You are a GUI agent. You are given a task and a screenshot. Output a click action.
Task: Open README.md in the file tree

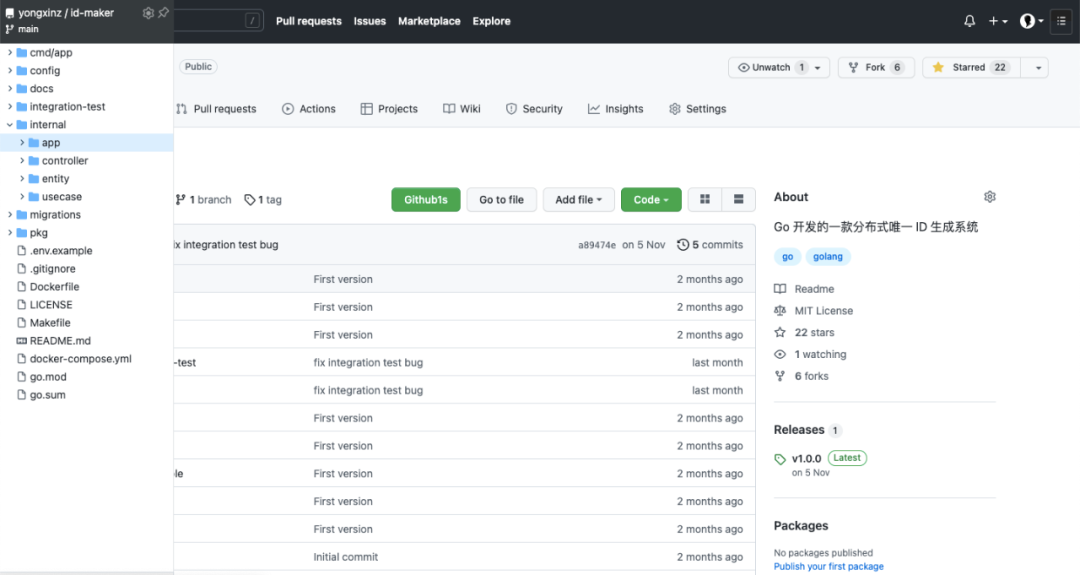pos(60,341)
